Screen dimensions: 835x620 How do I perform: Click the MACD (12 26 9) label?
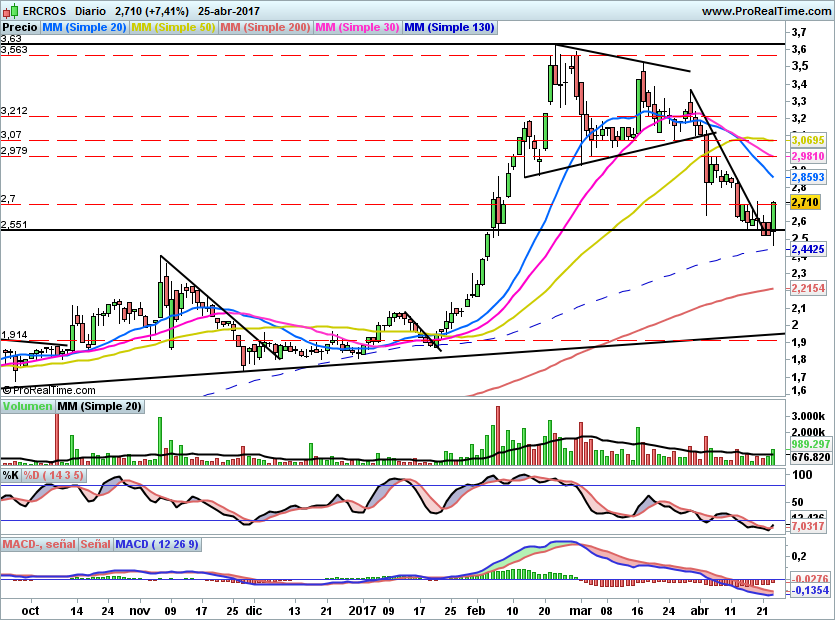[x=157, y=544]
